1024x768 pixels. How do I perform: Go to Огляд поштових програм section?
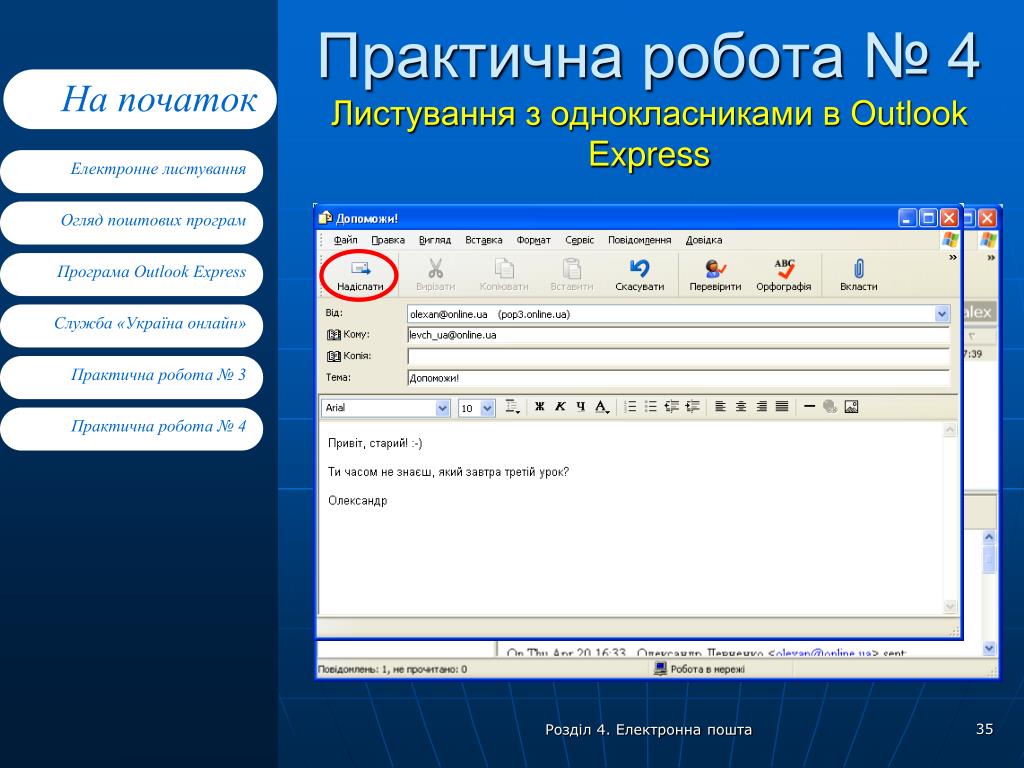132,222
